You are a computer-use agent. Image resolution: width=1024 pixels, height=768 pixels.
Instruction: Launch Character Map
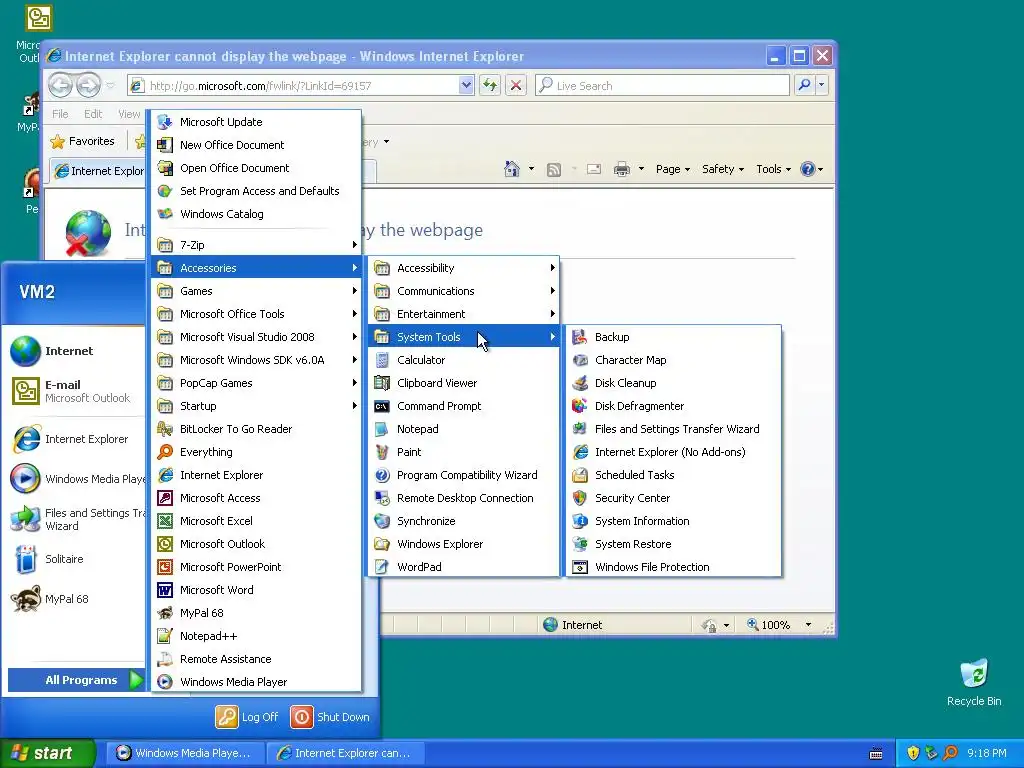tap(673, 360)
